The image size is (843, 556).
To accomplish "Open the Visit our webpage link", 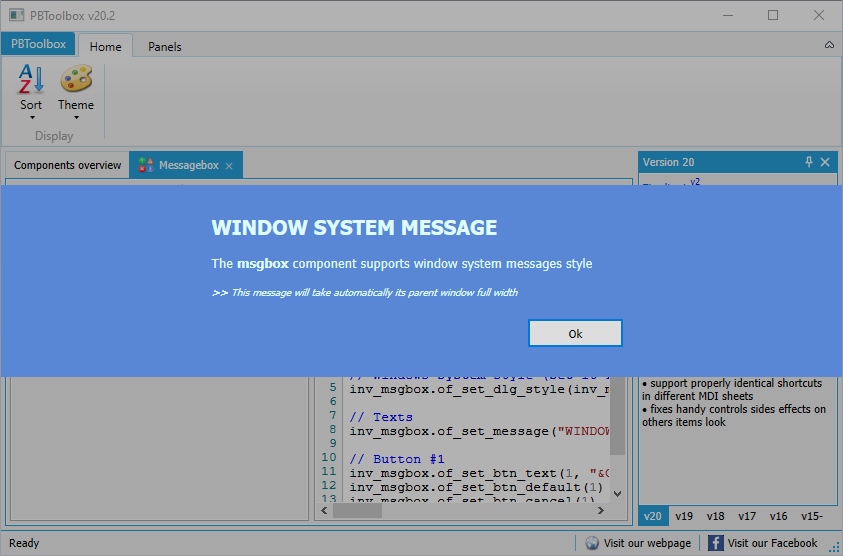I will 647,543.
